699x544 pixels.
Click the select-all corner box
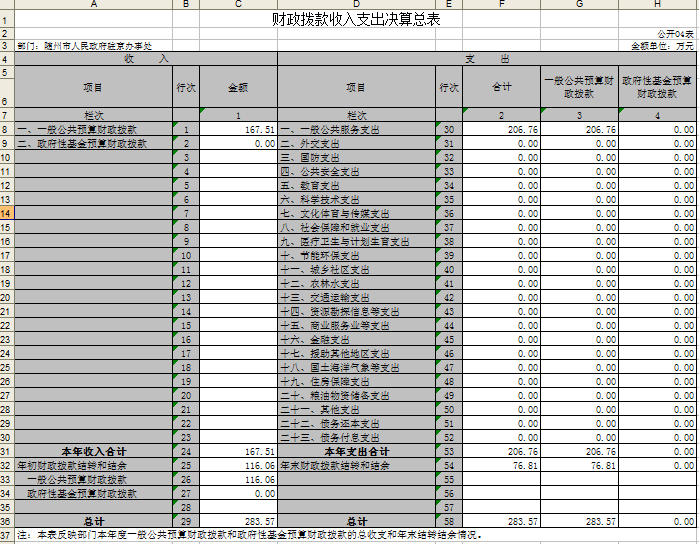(x=6, y=5)
